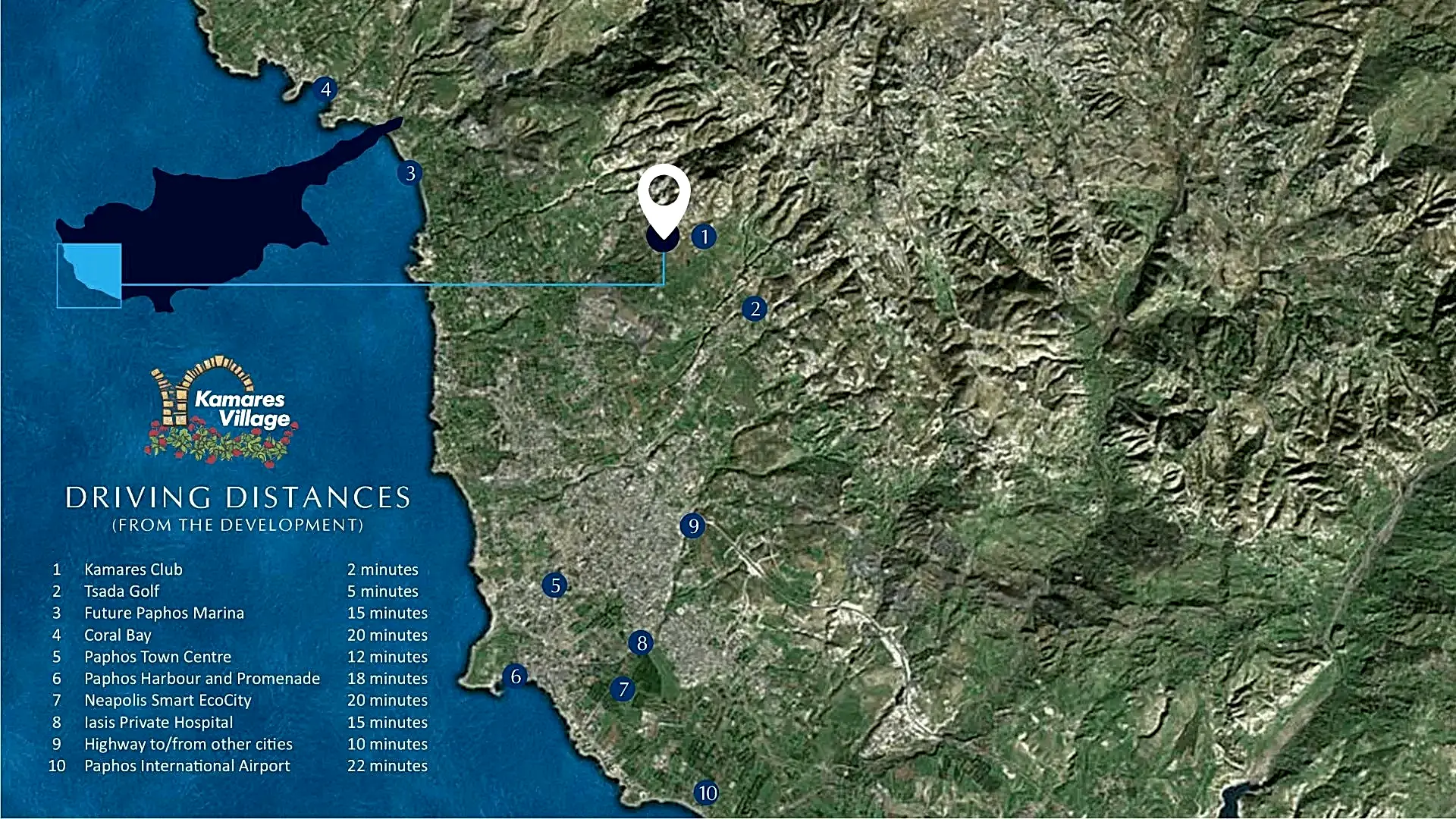Screen dimensions: 1456x819
Task: Click the 15 minutes value for Iasis Hospital
Action: pyautogui.click(x=388, y=723)
